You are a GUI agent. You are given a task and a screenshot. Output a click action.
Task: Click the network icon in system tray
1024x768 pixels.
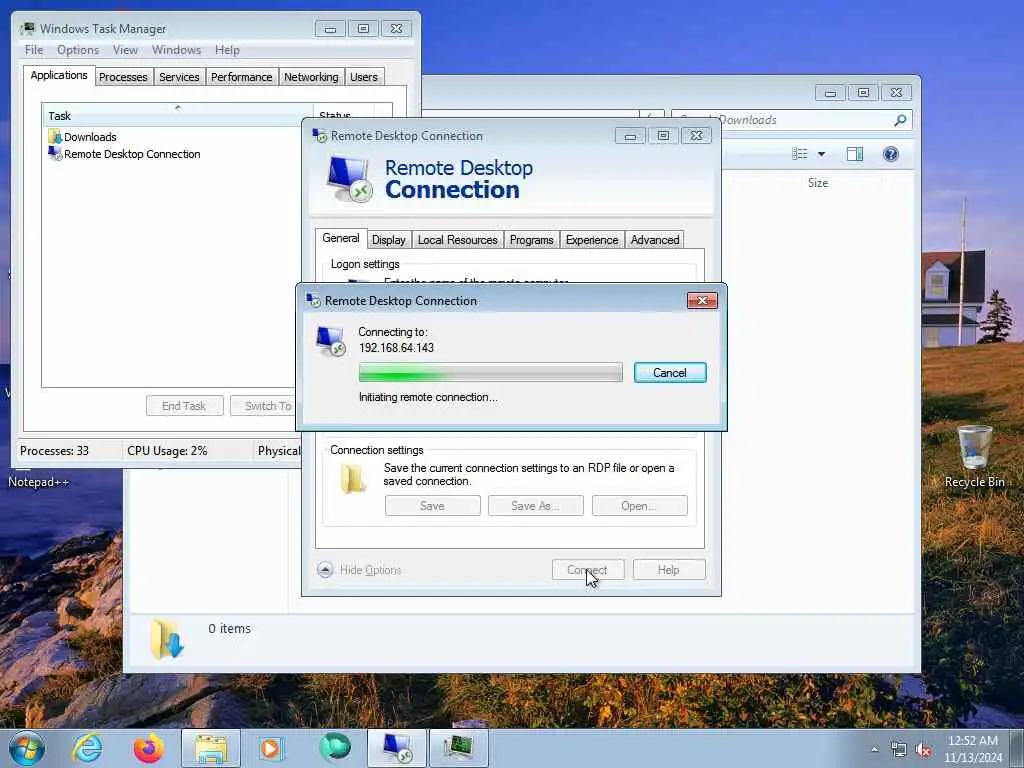click(899, 750)
